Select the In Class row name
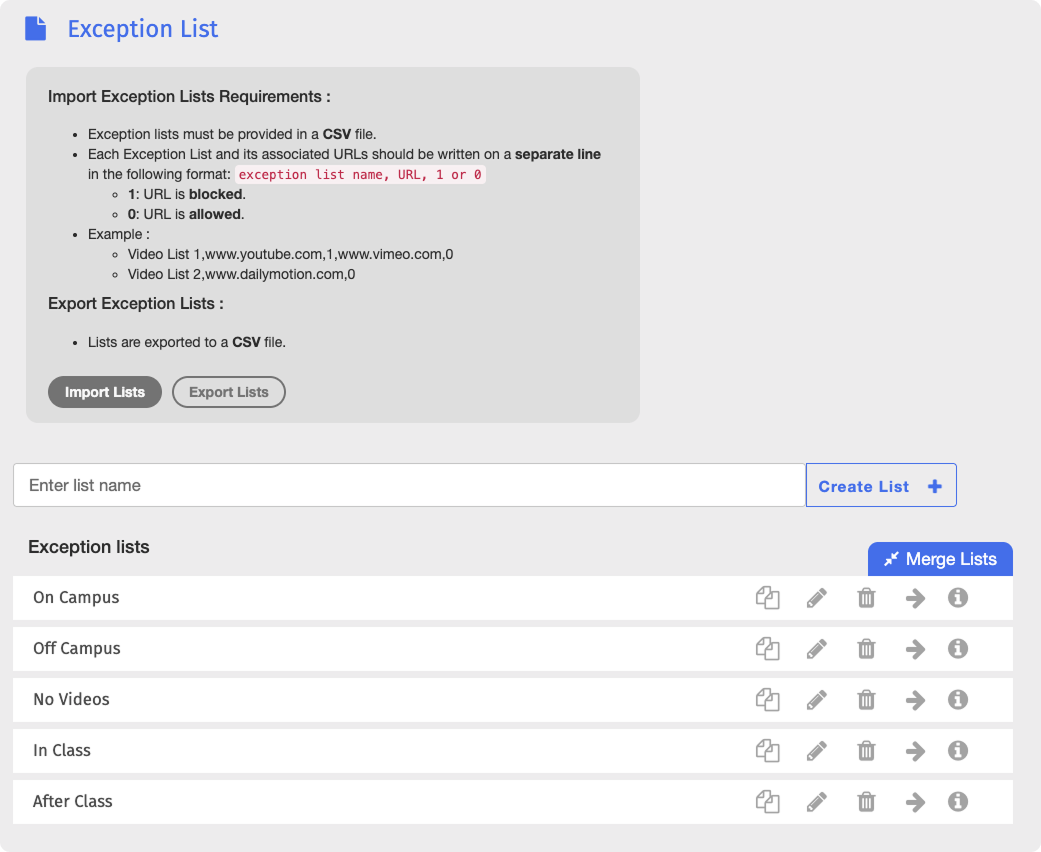The height and width of the screenshot is (852, 1041). coord(62,750)
